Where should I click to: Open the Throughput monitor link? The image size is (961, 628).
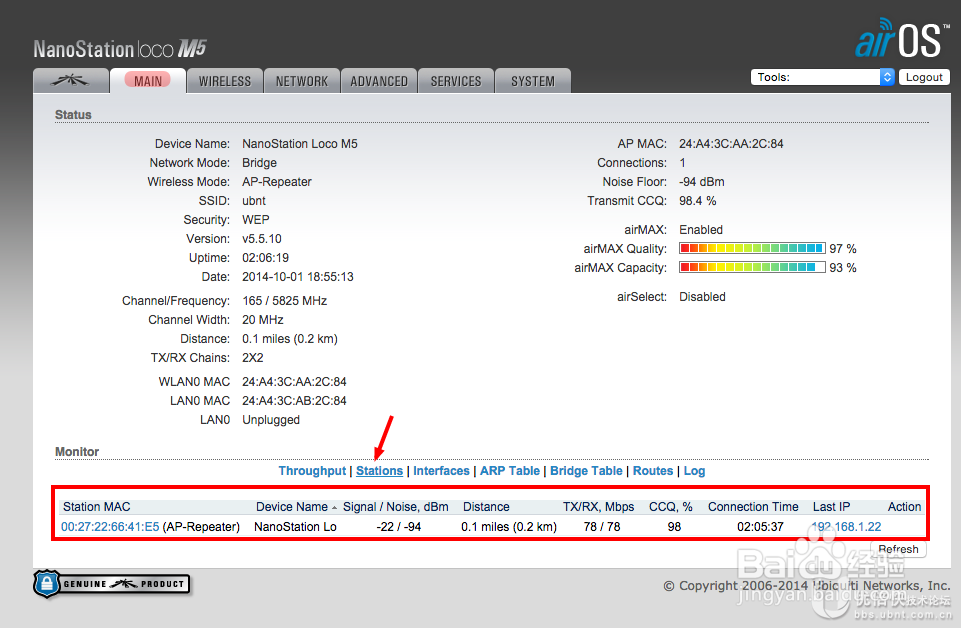pos(312,471)
